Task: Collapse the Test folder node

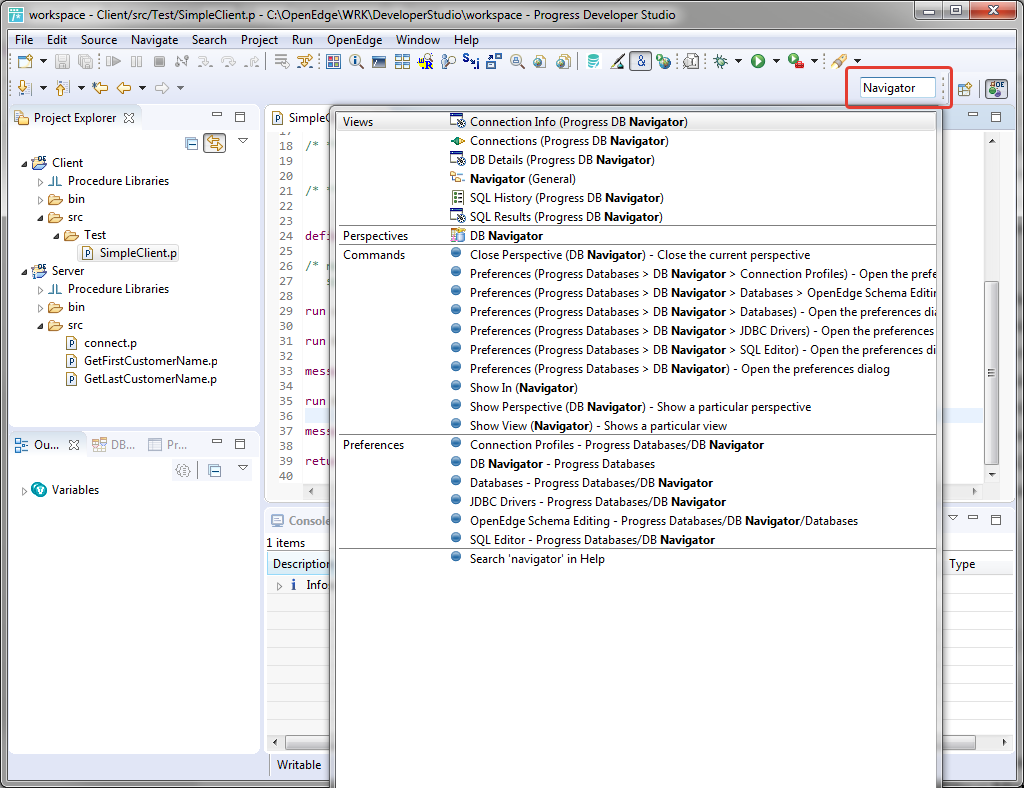Action: [x=56, y=235]
